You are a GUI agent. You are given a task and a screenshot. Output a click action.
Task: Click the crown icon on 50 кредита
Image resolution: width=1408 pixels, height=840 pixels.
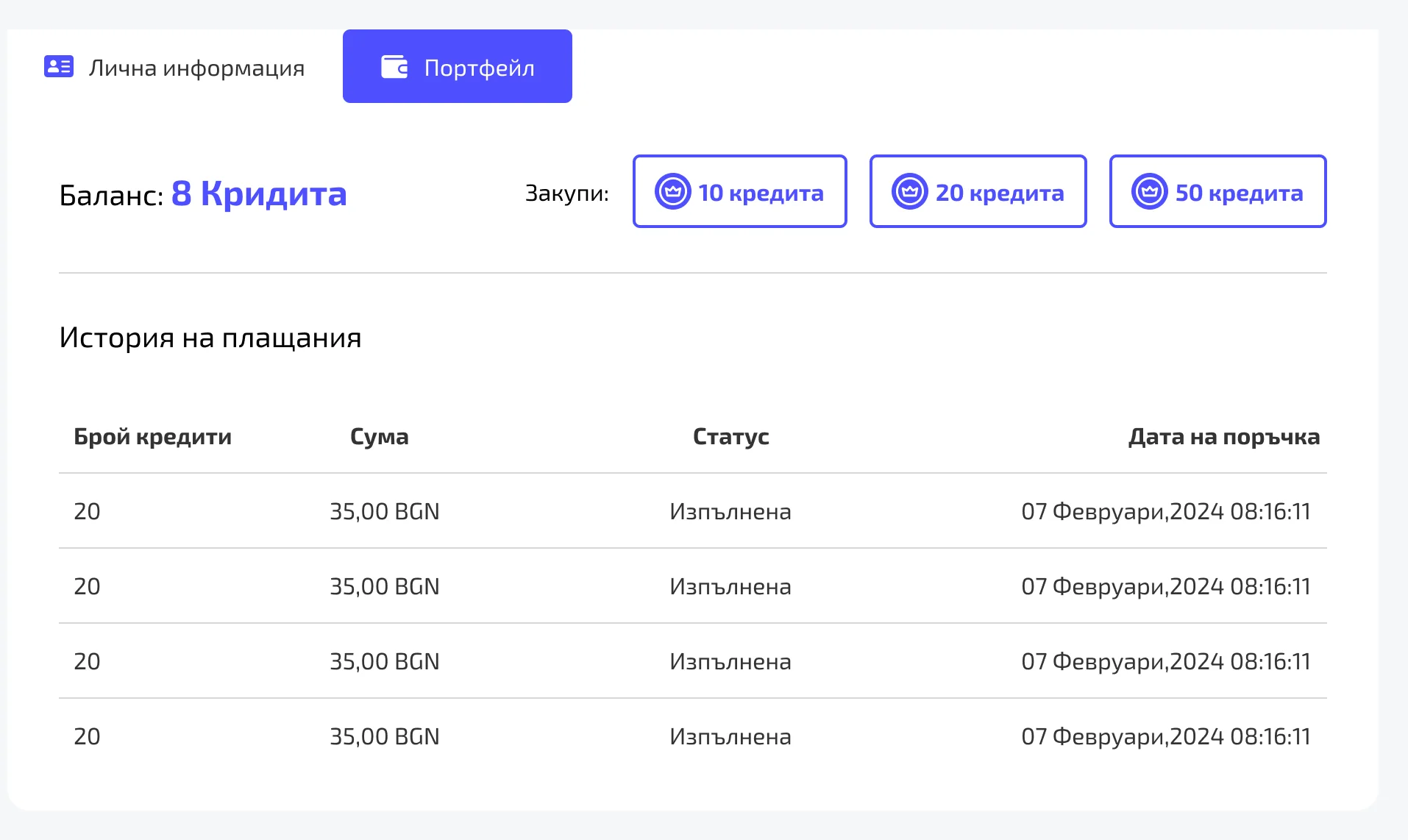(x=1150, y=192)
